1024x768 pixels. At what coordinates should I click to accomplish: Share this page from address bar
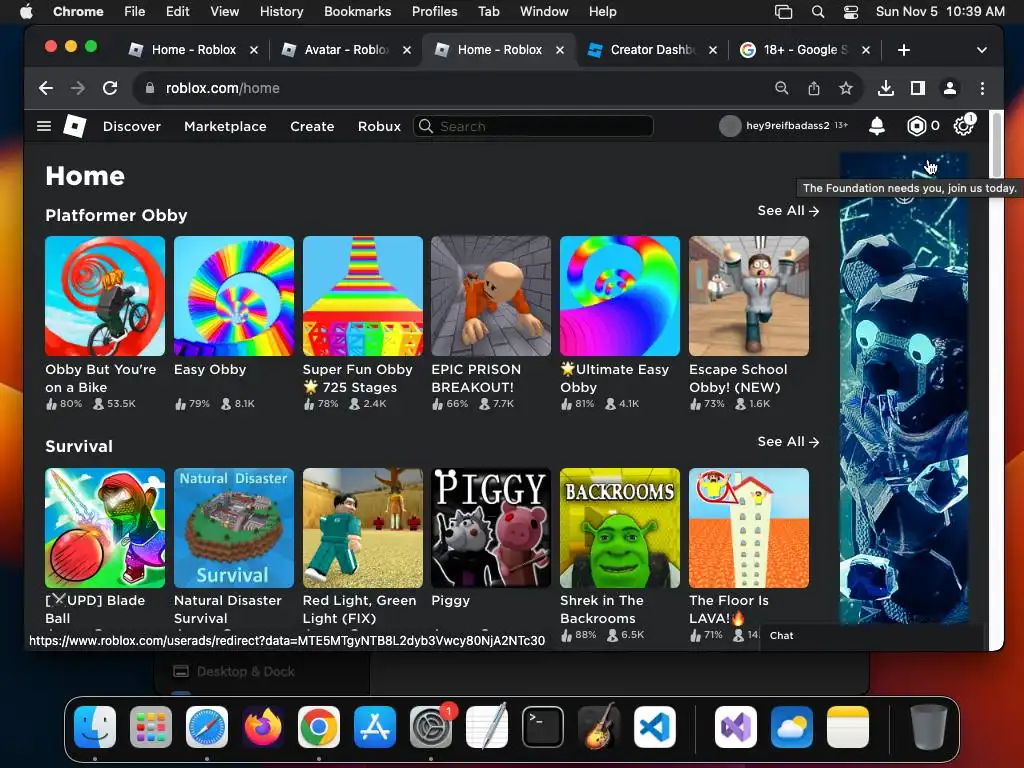pos(814,88)
